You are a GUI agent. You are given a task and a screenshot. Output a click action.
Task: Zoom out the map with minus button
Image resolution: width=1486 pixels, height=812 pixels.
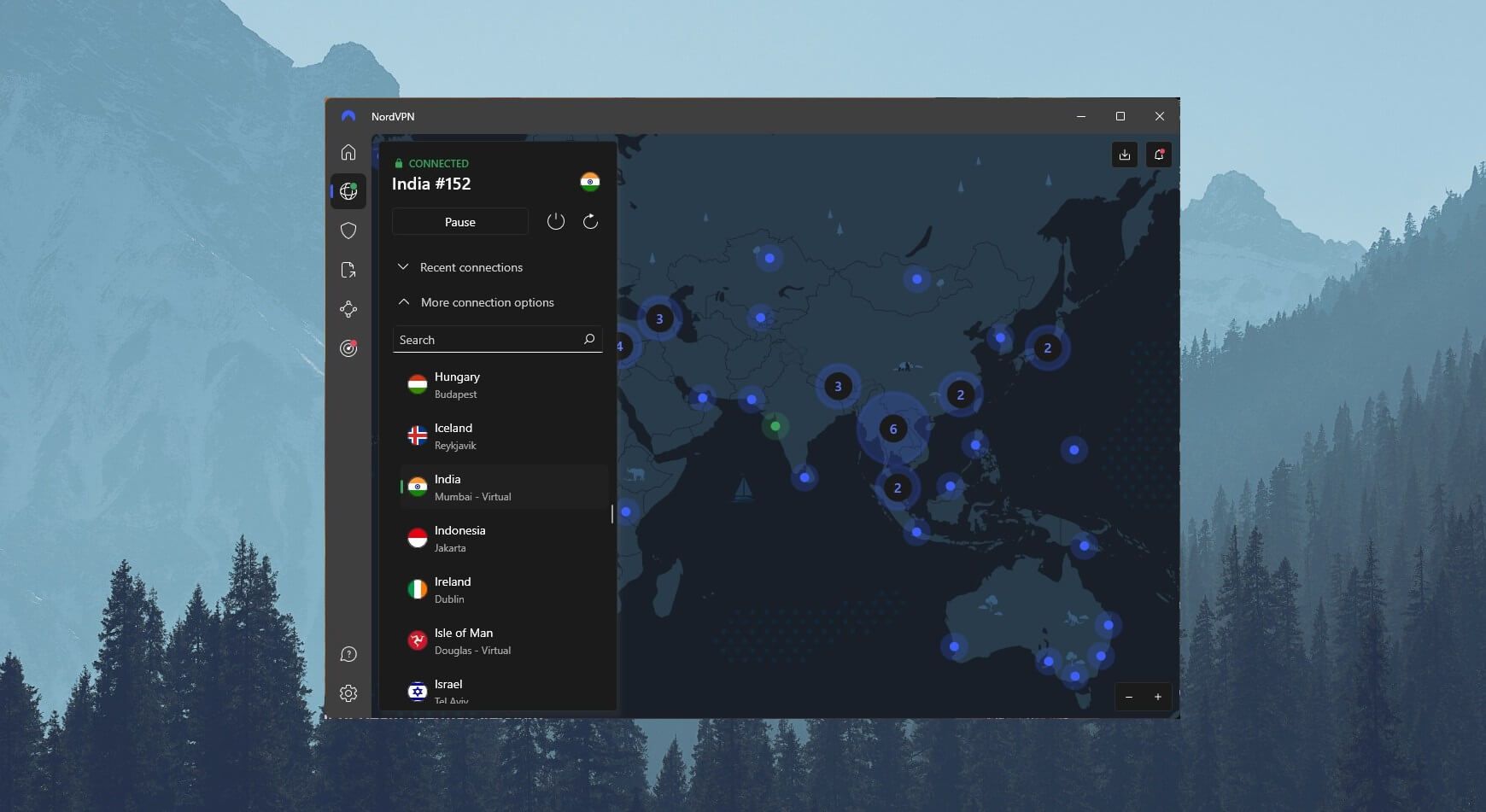tap(1129, 697)
